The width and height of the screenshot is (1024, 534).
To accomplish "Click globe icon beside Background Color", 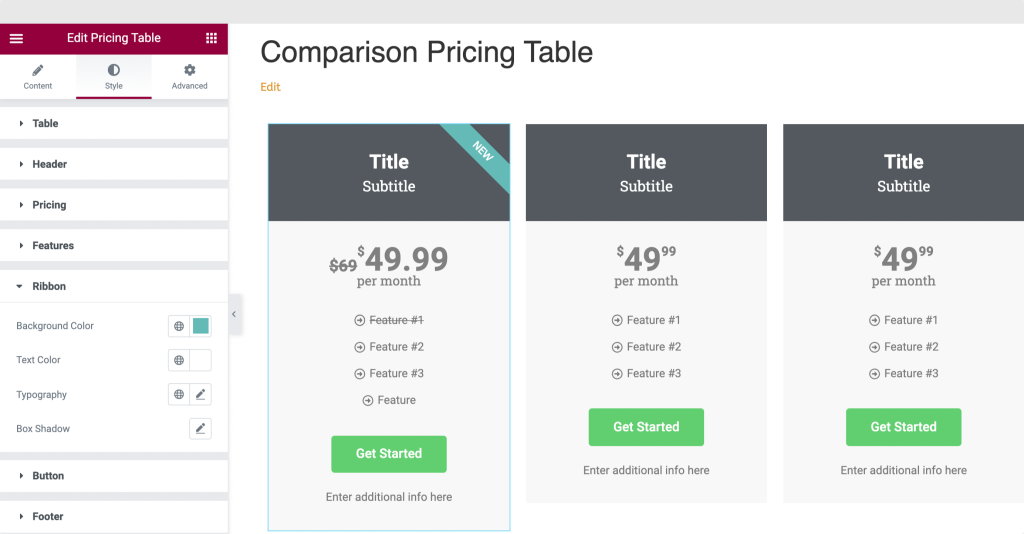I will coord(179,326).
